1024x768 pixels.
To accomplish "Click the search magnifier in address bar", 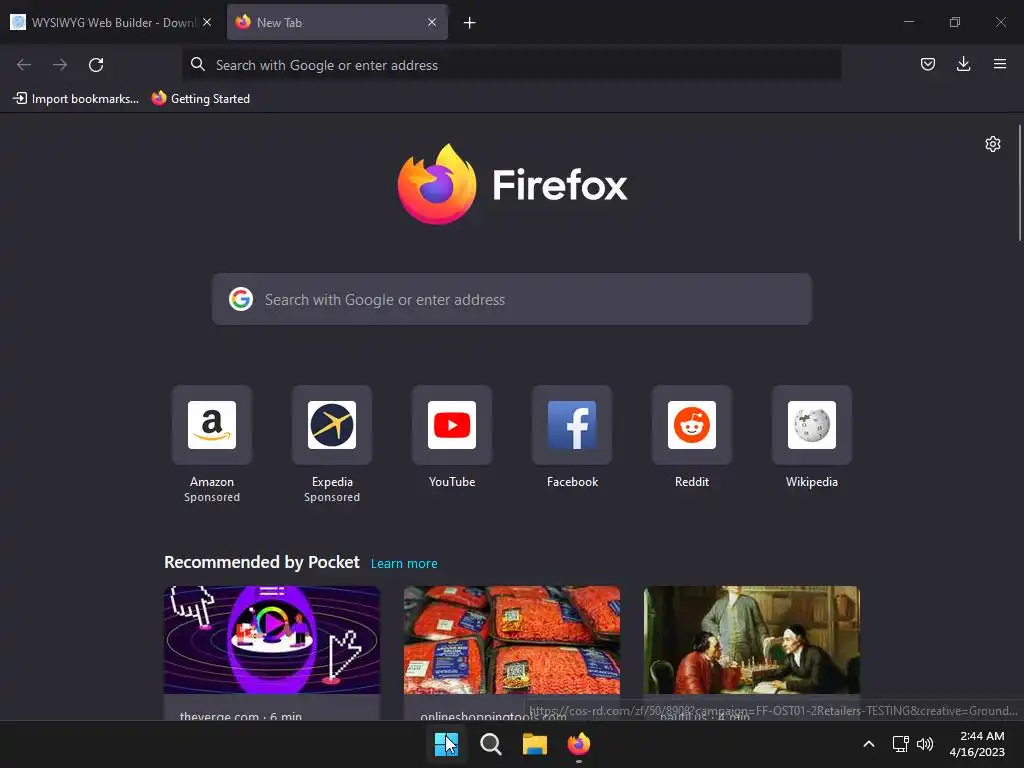I will tap(197, 65).
